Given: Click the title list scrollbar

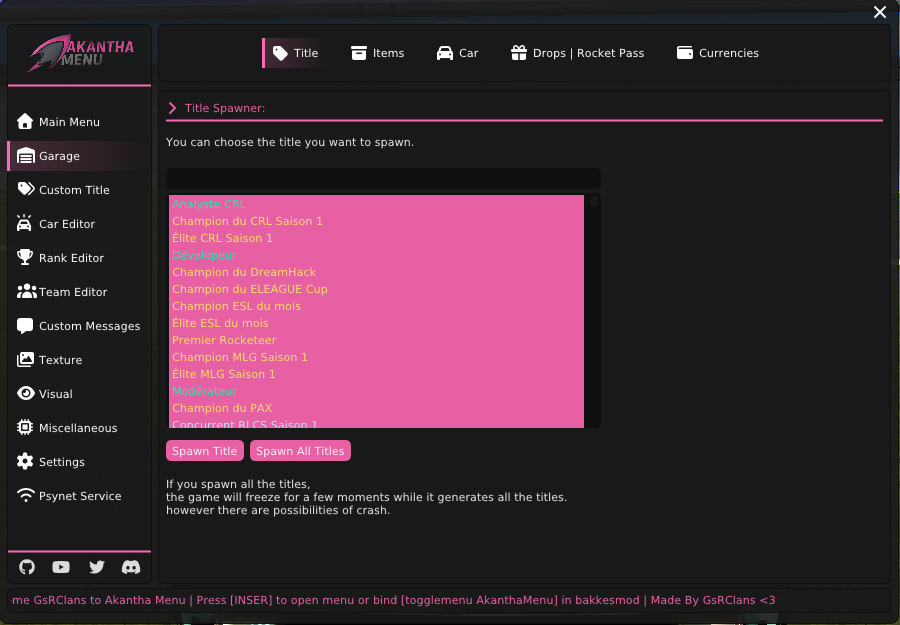Looking at the screenshot, I should click(594, 202).
